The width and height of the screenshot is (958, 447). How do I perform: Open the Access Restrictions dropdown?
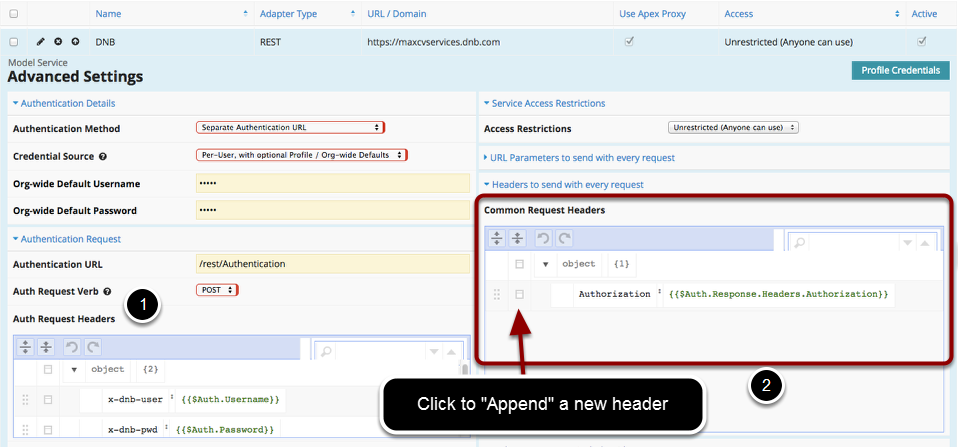733,128
